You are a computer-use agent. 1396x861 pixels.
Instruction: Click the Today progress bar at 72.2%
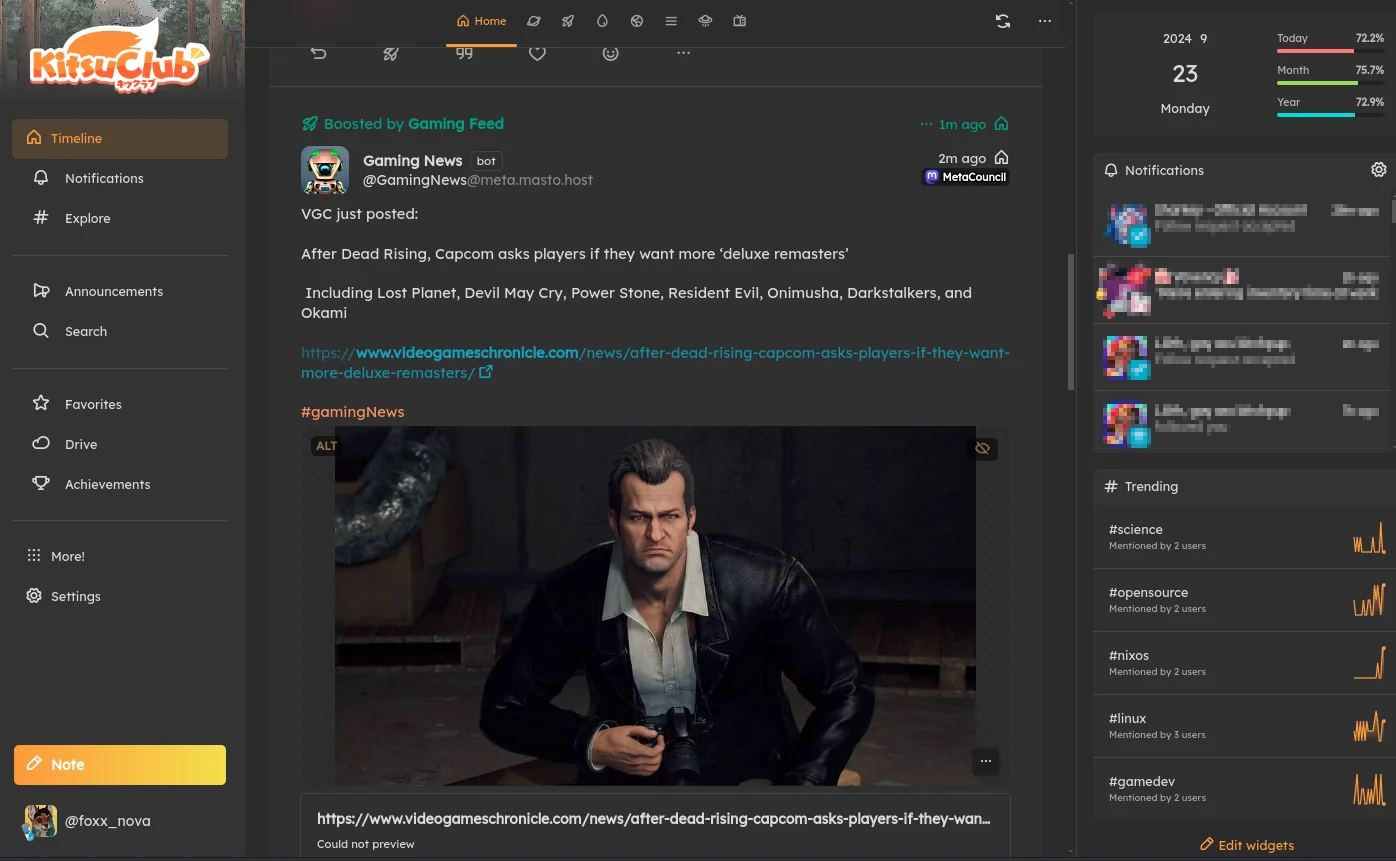(1330, 50)
